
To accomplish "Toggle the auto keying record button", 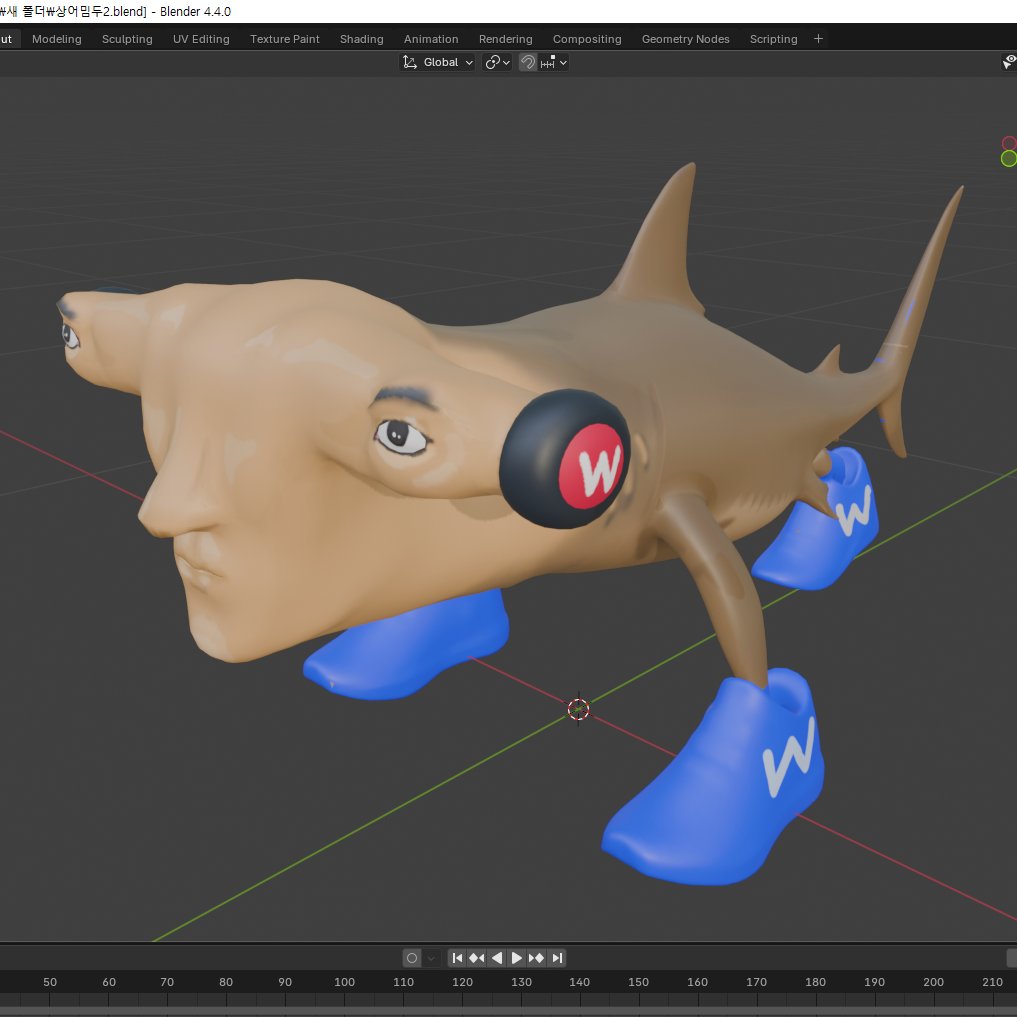I will click(x=412, y=958).
